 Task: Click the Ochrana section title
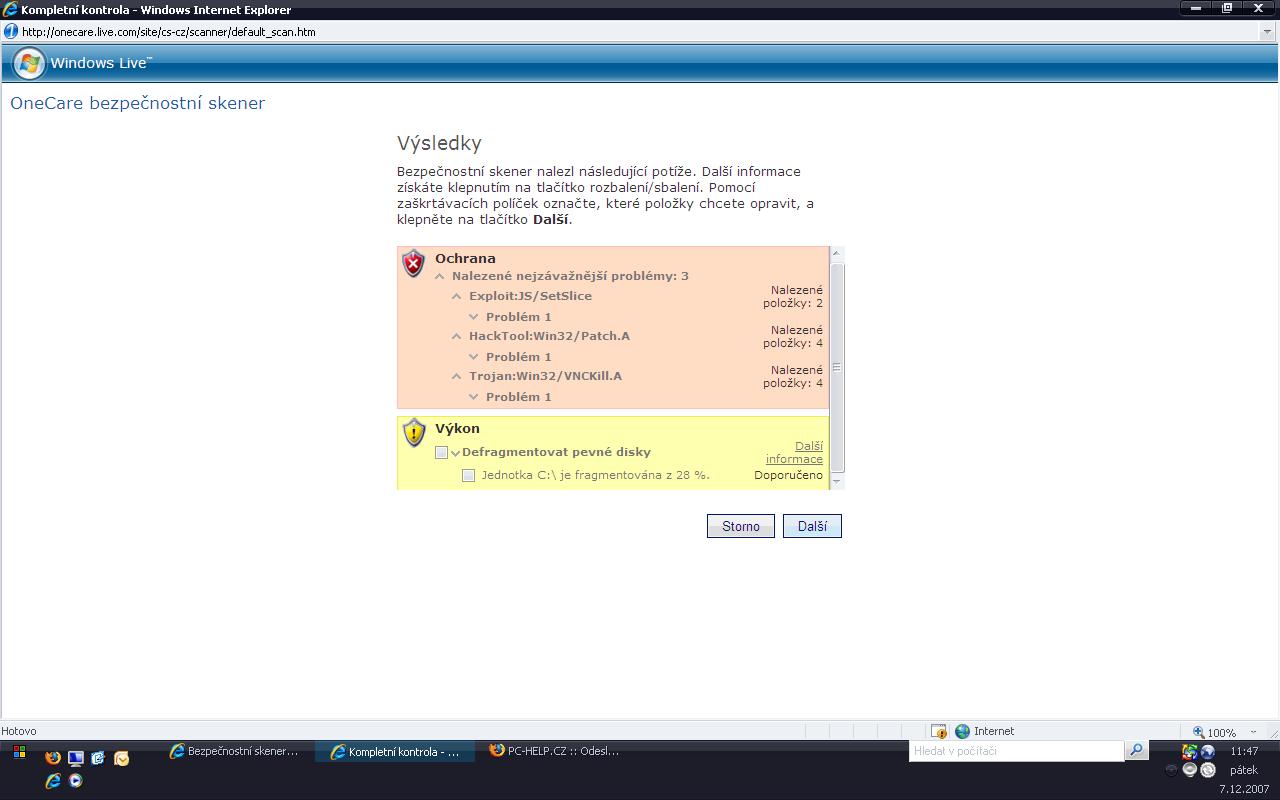465,258
